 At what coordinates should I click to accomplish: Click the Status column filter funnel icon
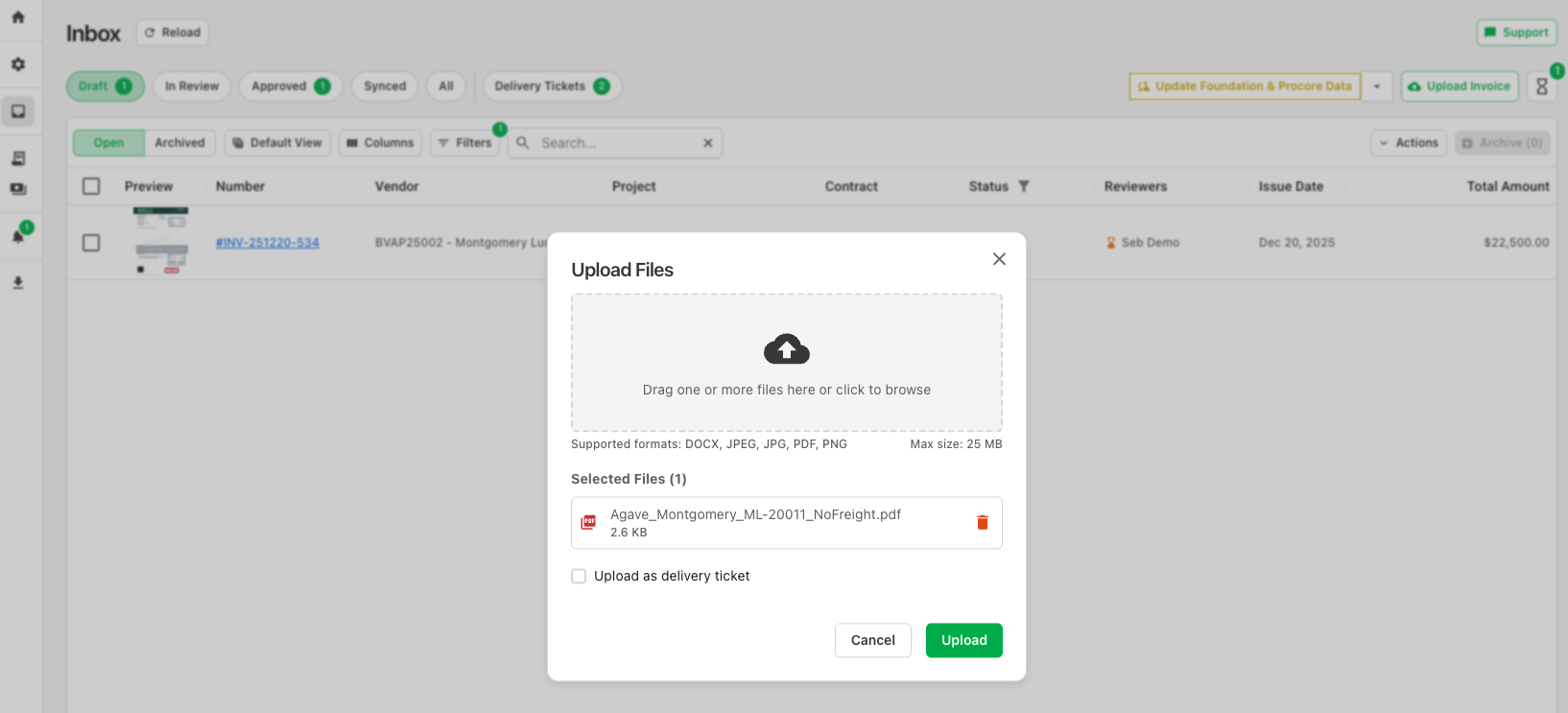(x=1024, y=186)
